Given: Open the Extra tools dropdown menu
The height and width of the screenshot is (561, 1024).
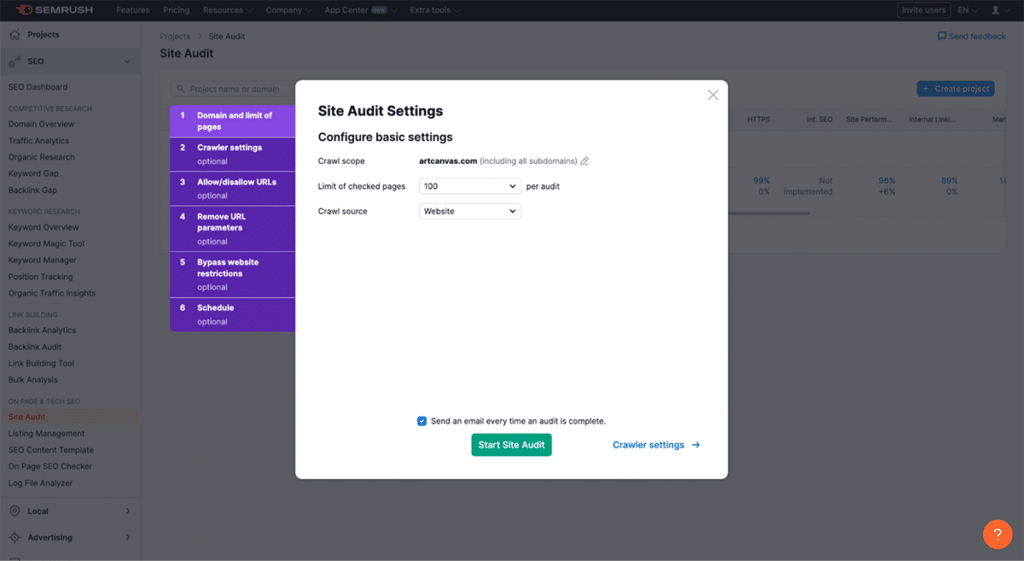Looking at the screenshot, I should coord(435,10).
